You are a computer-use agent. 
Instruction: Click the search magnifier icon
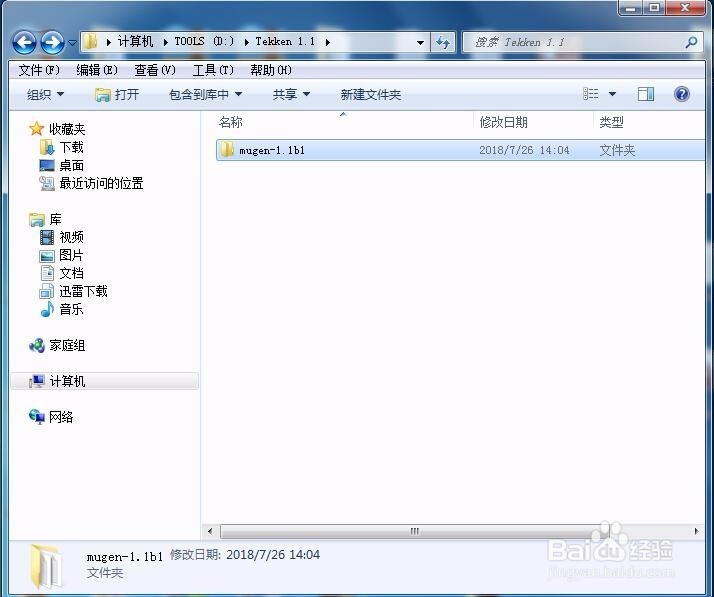691,42
